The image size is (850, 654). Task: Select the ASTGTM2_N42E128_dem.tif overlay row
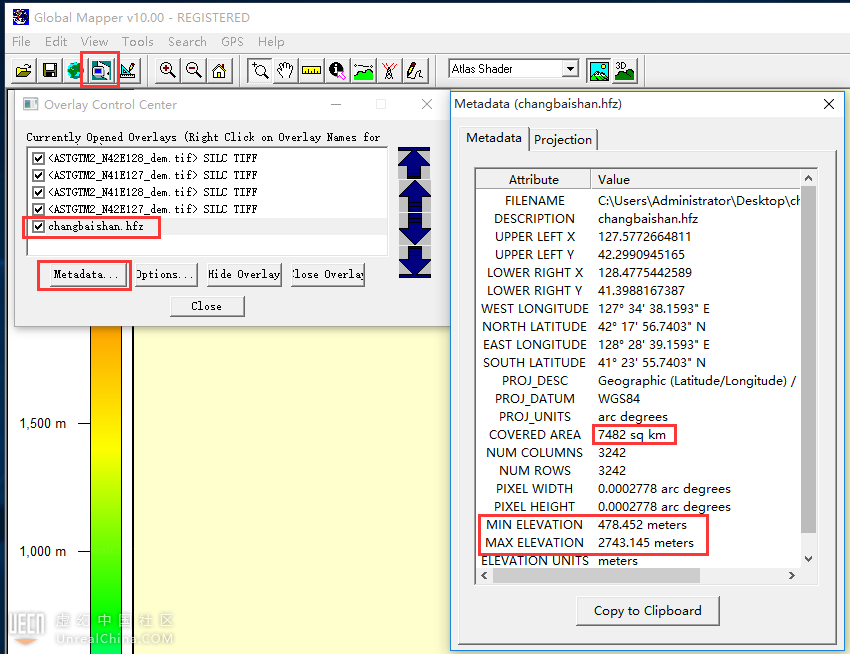coord(207,158)
